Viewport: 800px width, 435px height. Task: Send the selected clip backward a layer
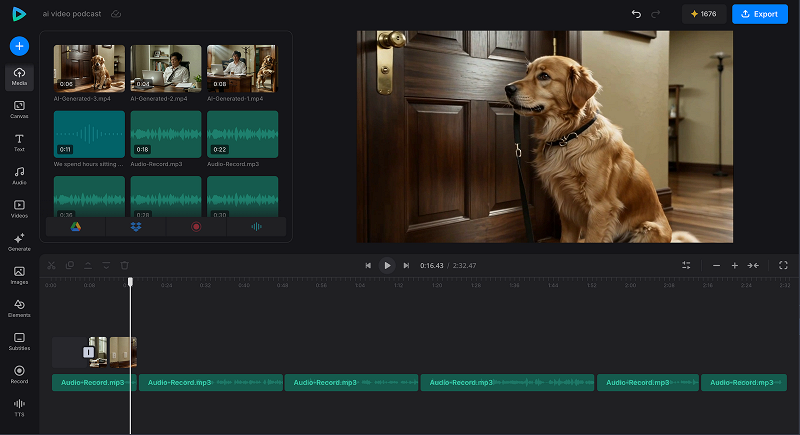tap(106, 265)
